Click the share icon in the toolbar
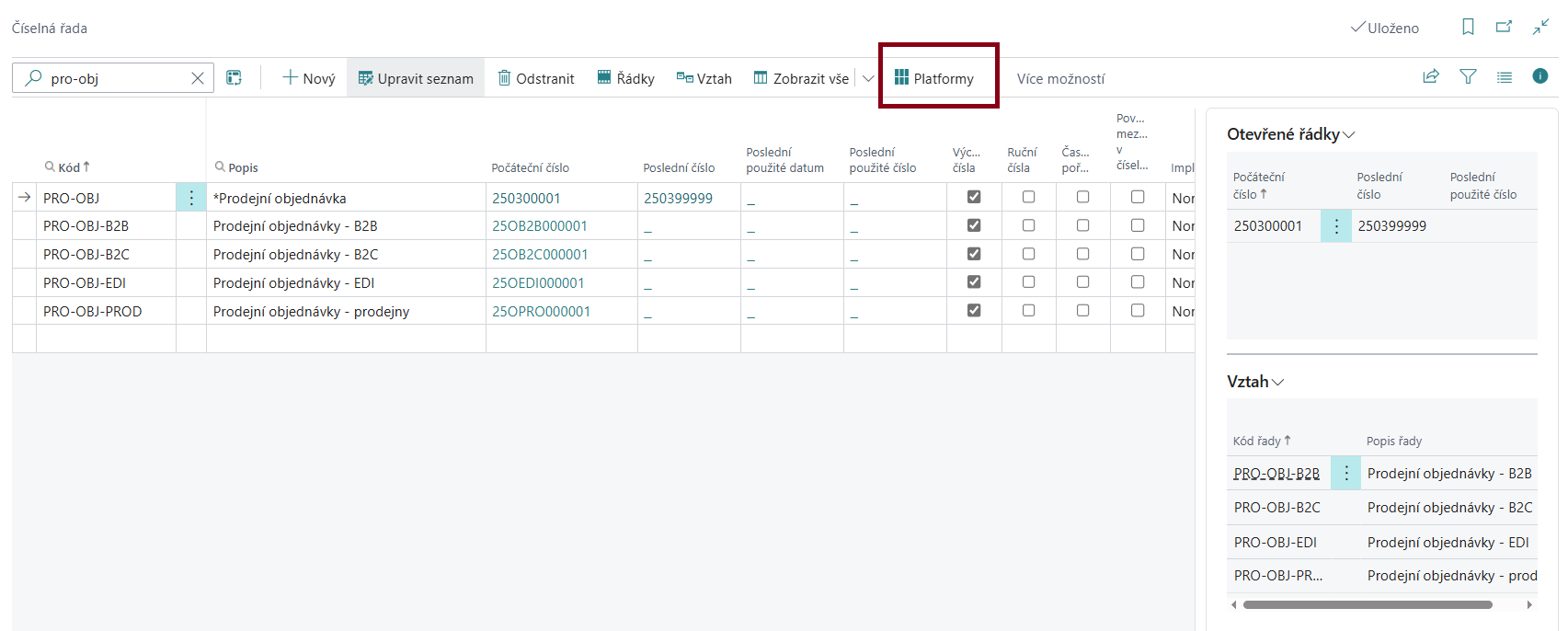This screenshot has width=1568, height=631. click(x=1431, y=77)
